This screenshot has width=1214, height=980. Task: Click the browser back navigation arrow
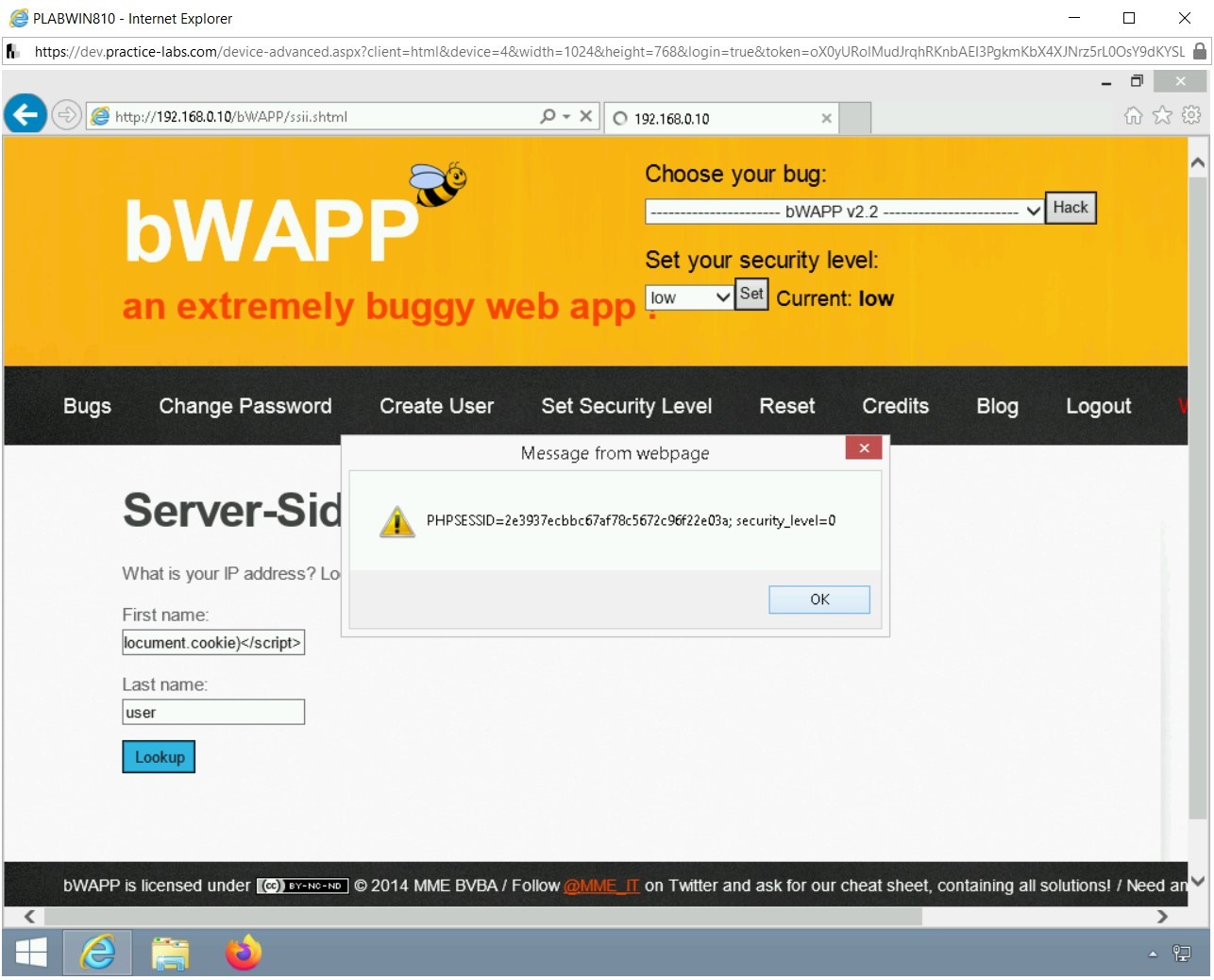point(25,114)
